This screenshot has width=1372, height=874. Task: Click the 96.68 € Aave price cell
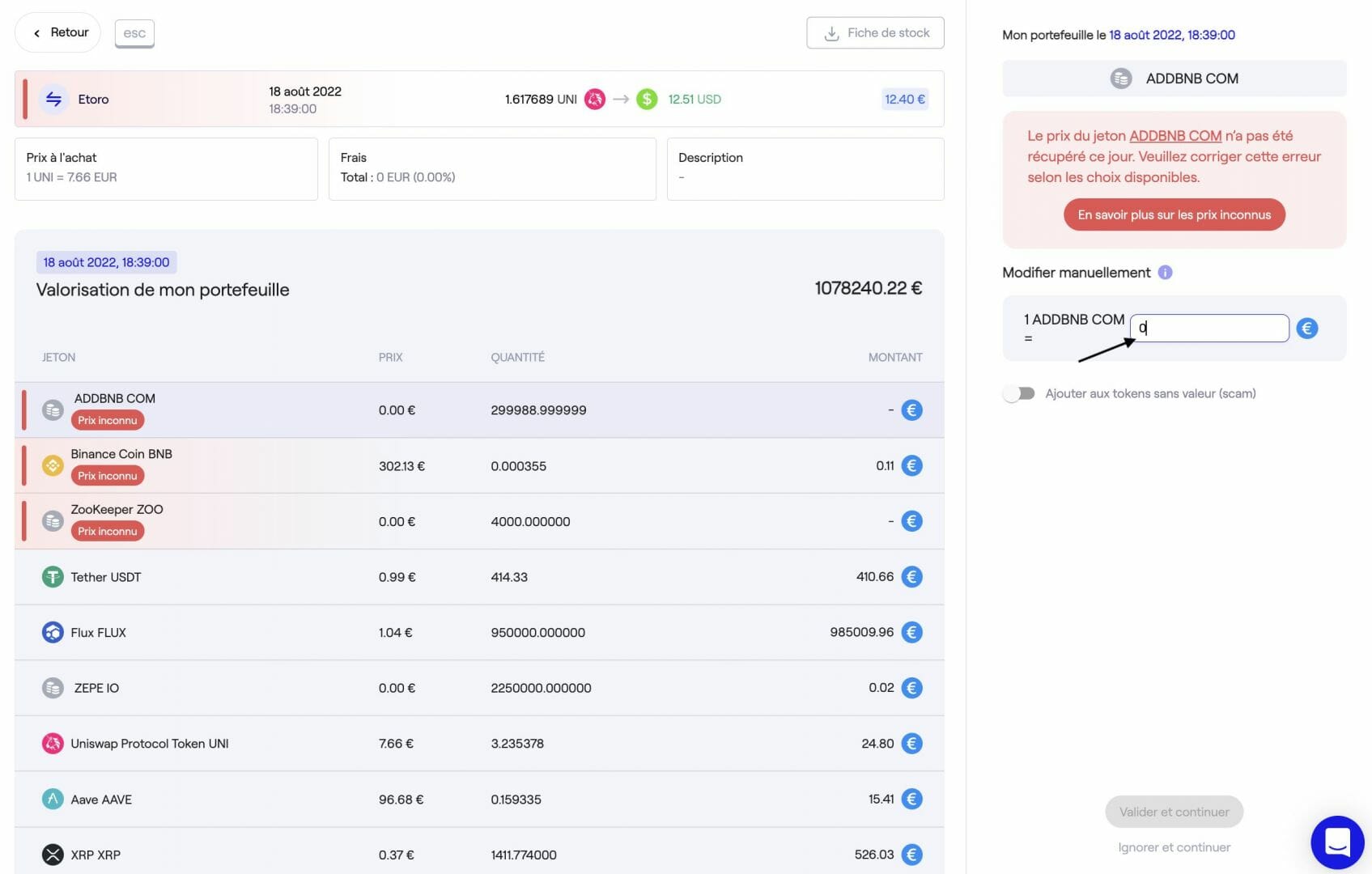401,800
